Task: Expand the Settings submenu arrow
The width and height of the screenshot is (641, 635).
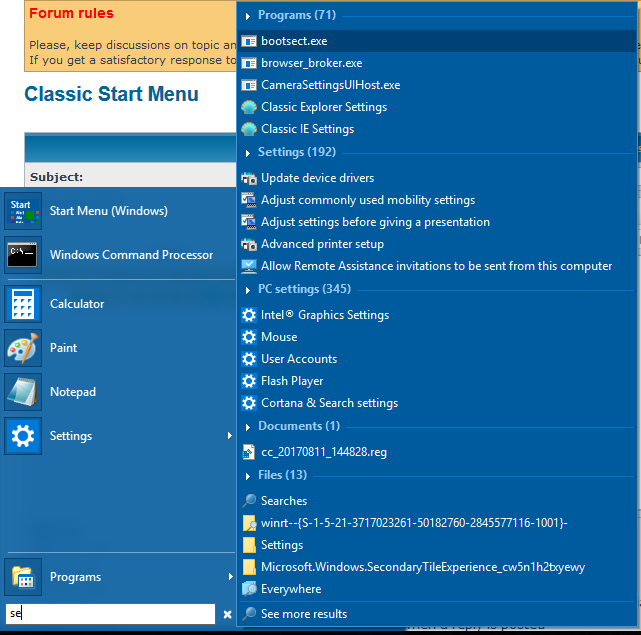Action: [x=230, y=436]
